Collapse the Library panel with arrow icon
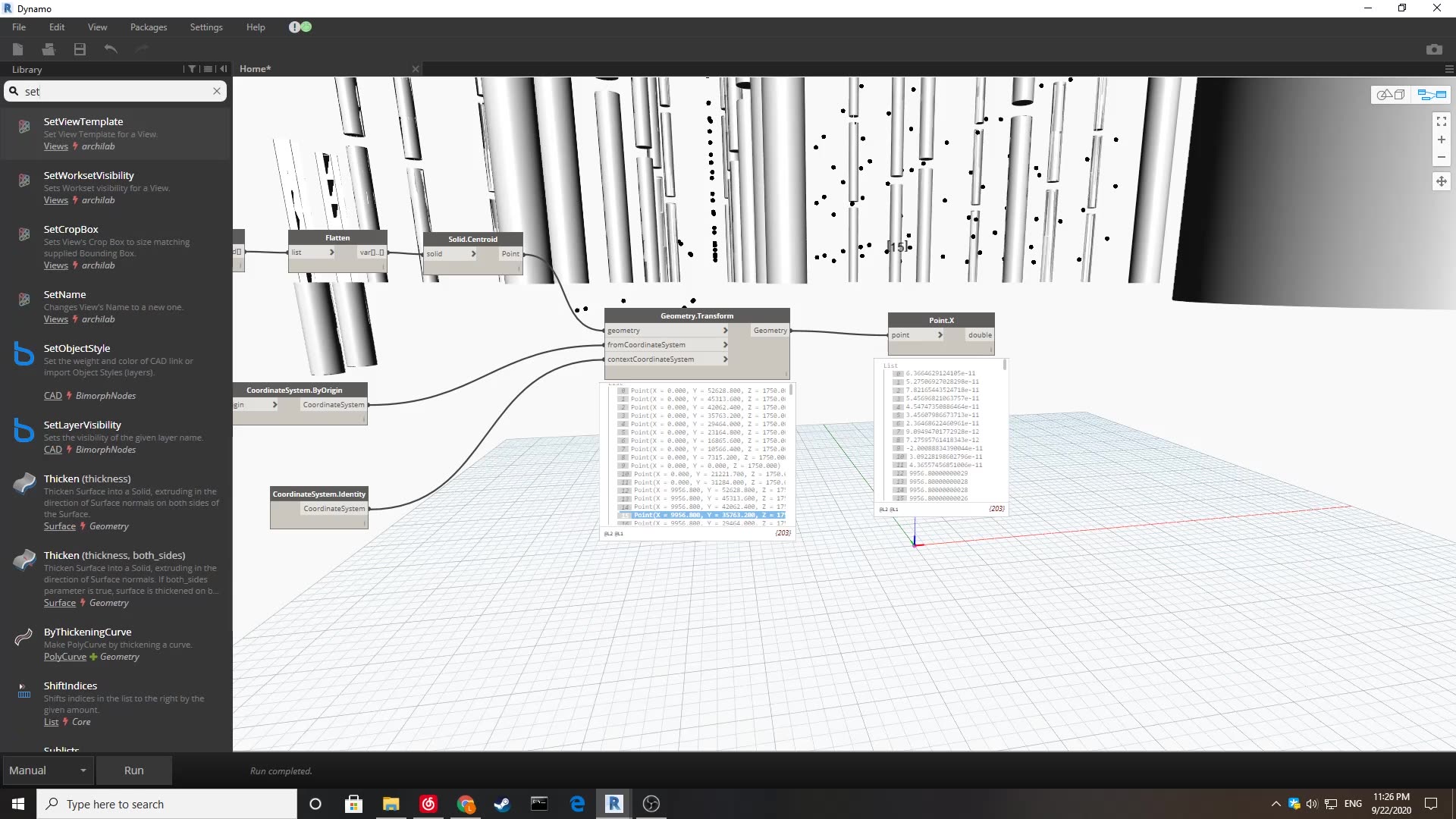The image size is (1456, 819). pyautogui.click(x=224, y=69)
